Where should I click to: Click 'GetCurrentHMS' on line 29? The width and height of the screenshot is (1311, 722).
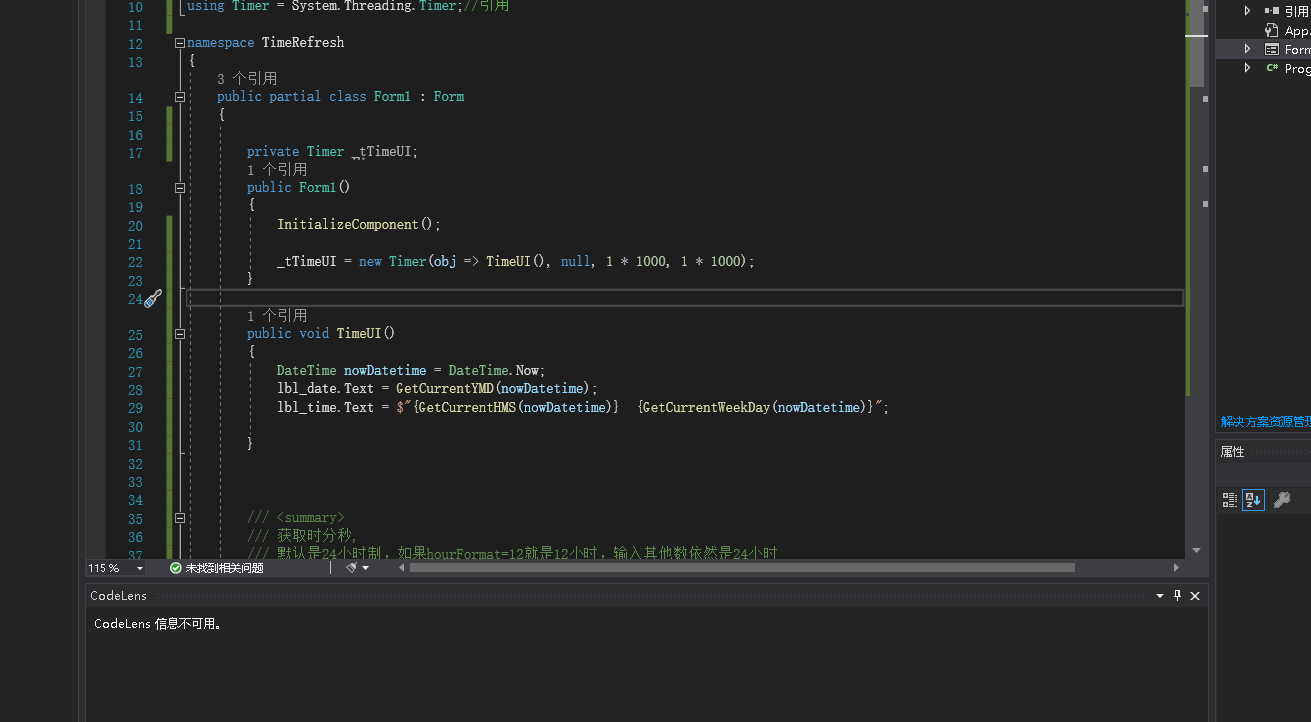click(x=467, y=407)
